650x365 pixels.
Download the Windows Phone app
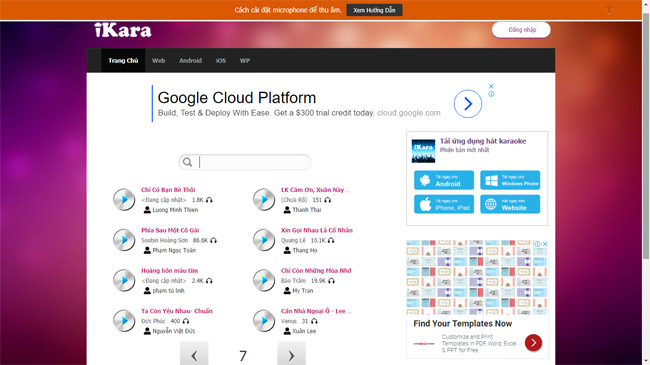coord(510,180)
